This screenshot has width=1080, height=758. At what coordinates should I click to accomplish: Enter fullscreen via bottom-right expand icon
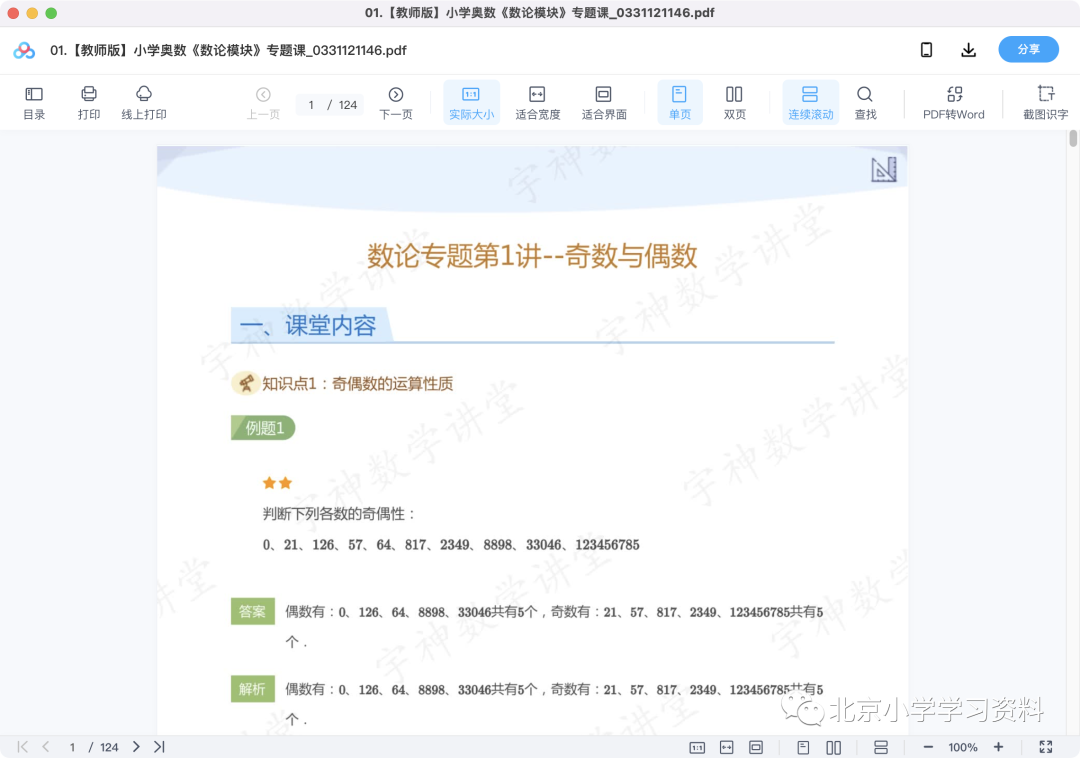[x=1046, y=748]
